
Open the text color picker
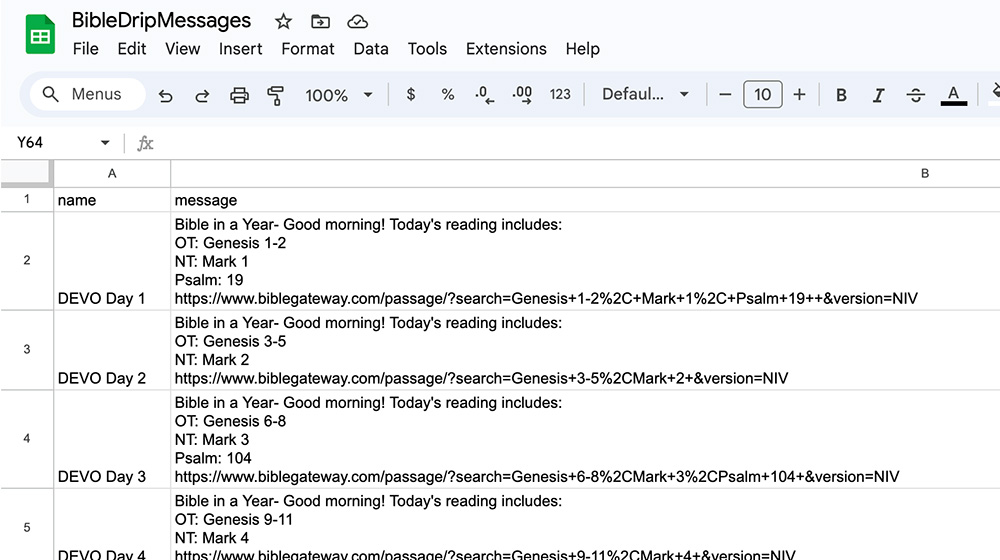[x=953, y=95]
